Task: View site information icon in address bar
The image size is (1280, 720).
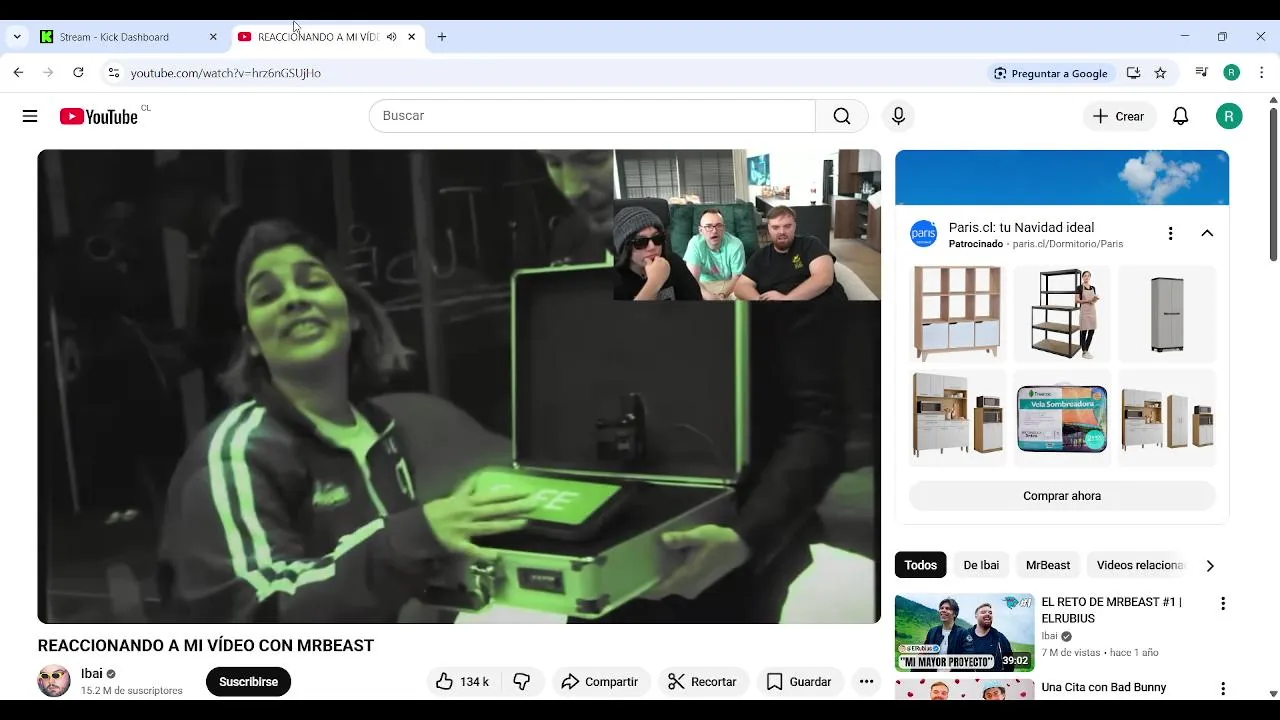Action: click(114, 73)
